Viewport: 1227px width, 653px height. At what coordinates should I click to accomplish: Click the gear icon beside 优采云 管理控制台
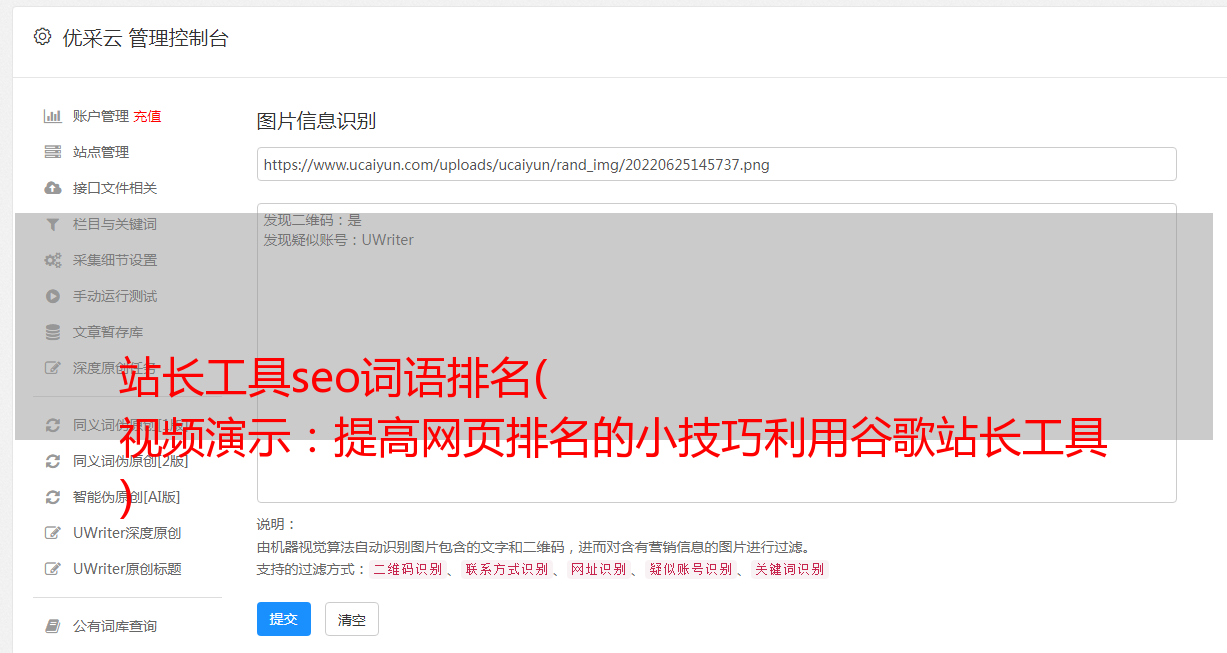[x=42, y=37]
